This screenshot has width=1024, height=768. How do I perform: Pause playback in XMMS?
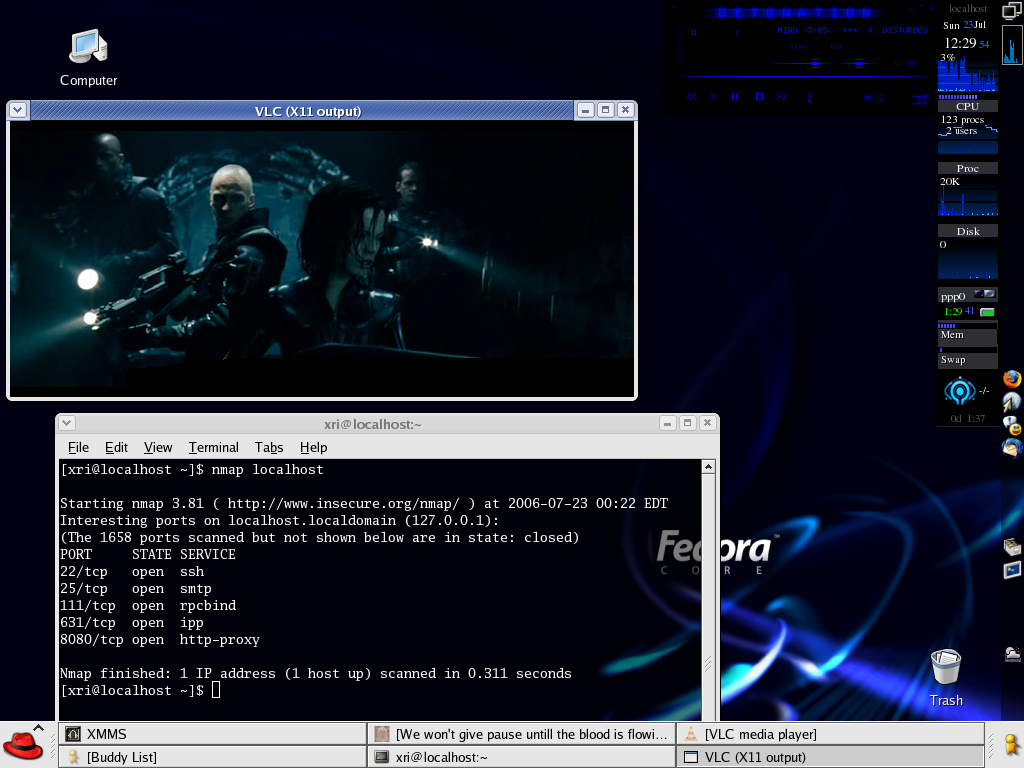tap(735, 97)
